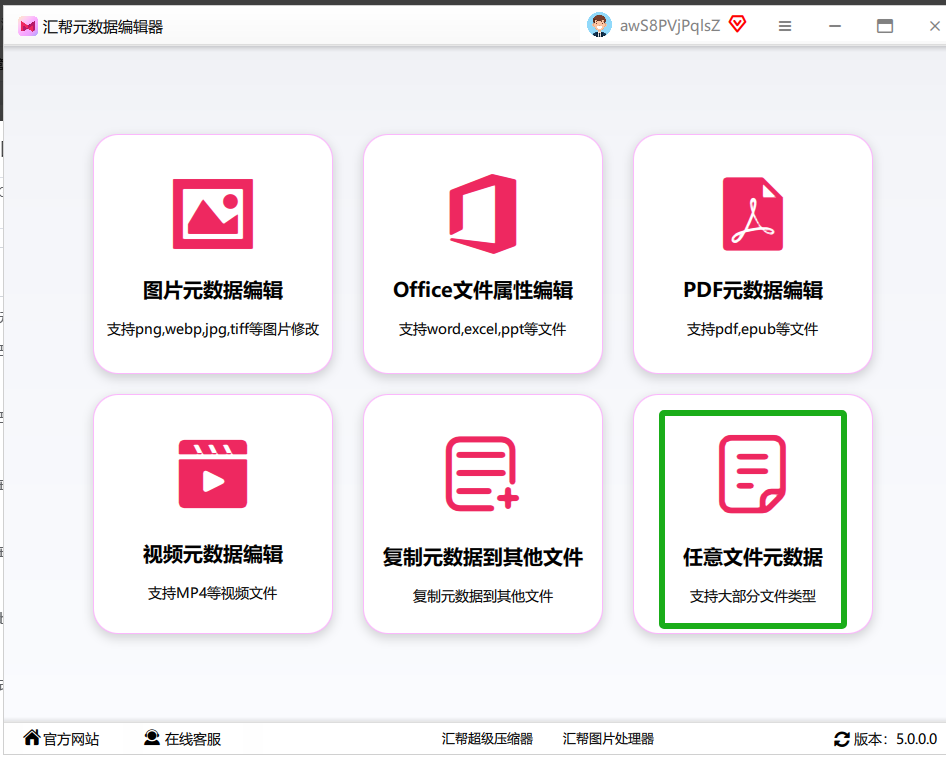
Task: Click the home icon beside 官方网站
Action: pos(32,737)
